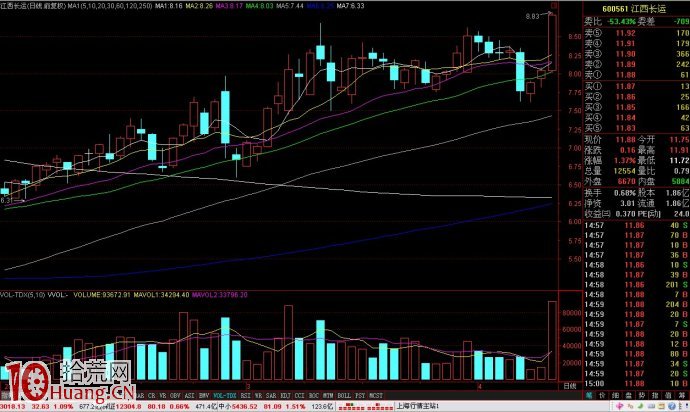
Task: Select the 指 tab under the trade list
Action: pos(655,396)
